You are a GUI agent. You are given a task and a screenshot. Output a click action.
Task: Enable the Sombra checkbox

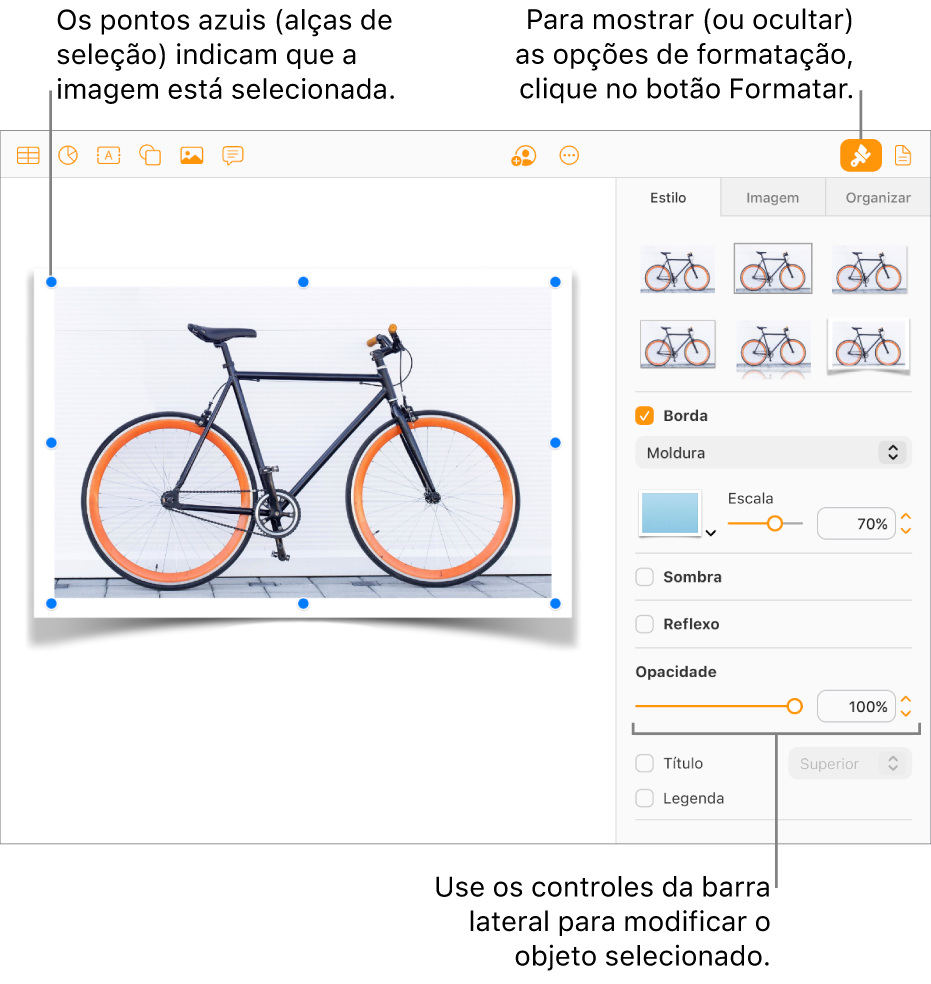point(644,577)
